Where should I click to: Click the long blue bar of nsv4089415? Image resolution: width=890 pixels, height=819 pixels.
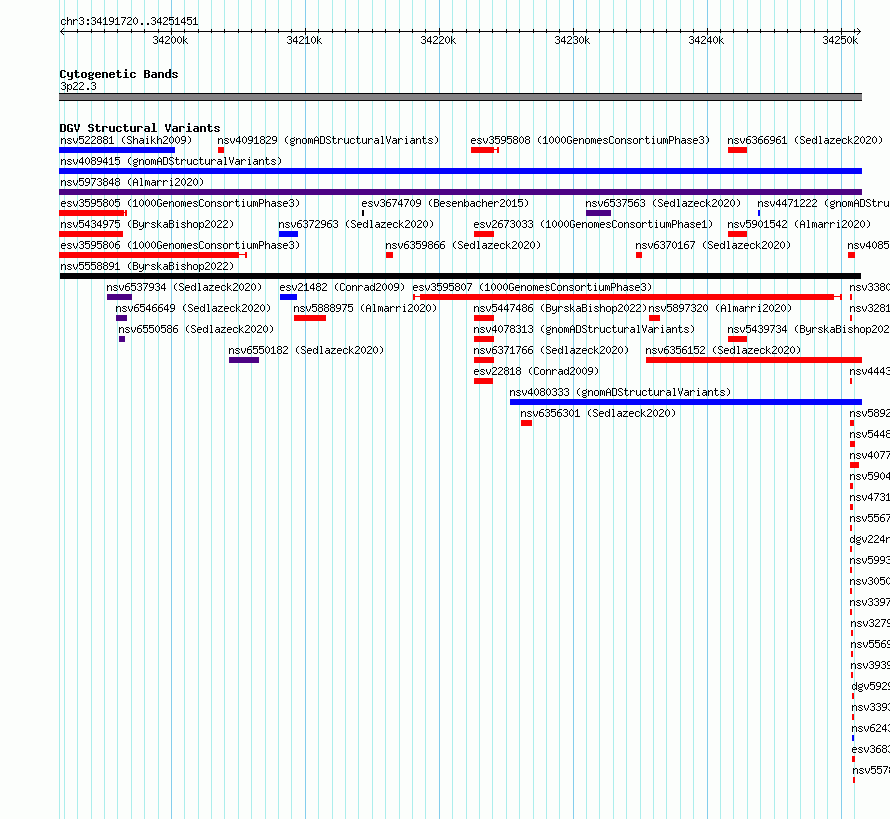coord(460,171)
